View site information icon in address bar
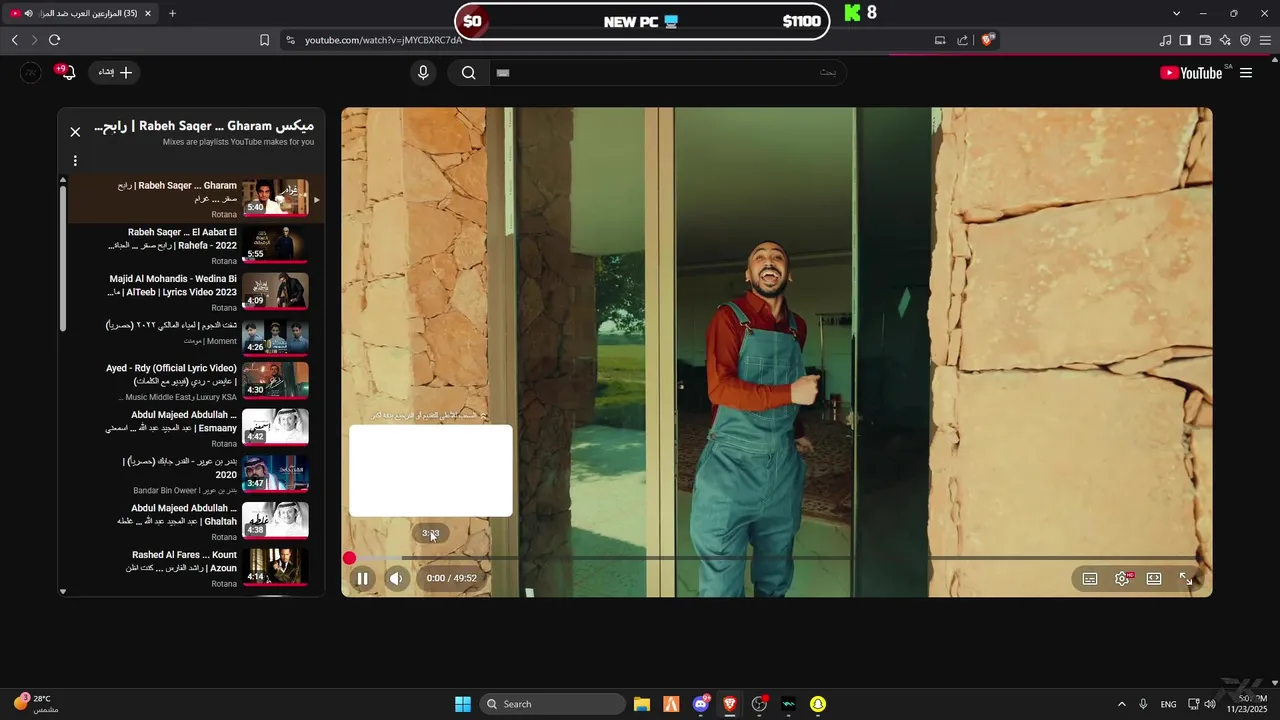This screenshot has width=1280, height=720. (290, 40)
